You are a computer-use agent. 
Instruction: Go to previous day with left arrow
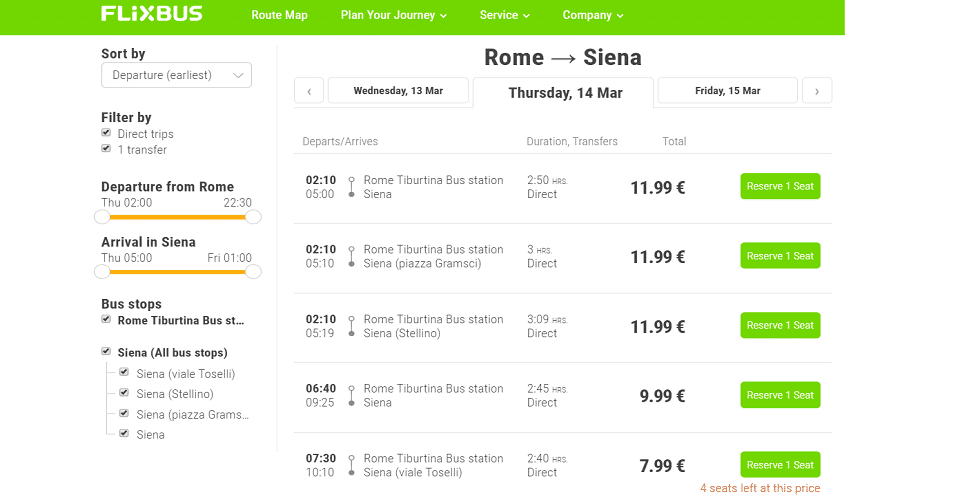[x=309, y=91]
